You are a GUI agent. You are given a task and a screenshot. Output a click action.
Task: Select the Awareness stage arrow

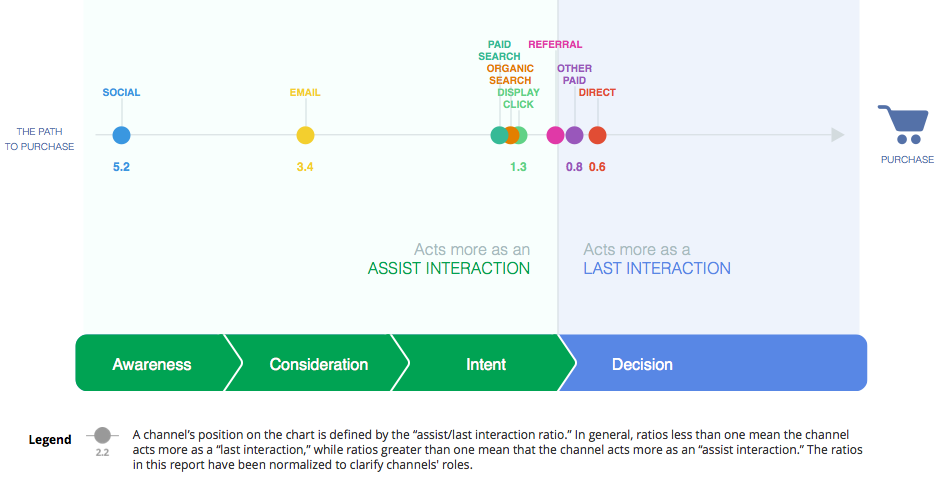pos(152,364)
